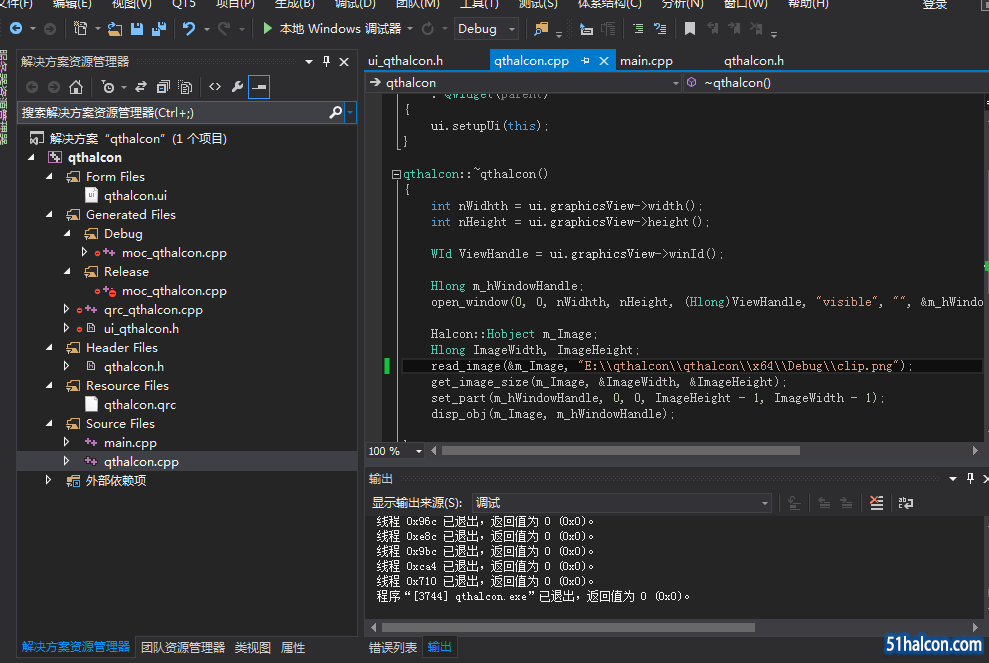
Task: Switch to the main.cpp tab
Action: tap(646, 61)
